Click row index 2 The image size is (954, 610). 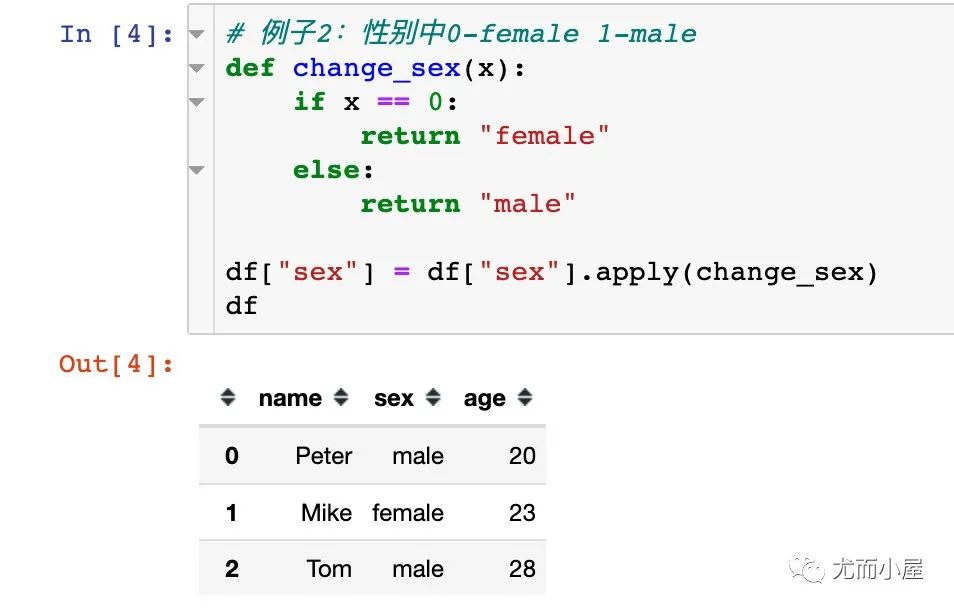click(x=232, y=569)
